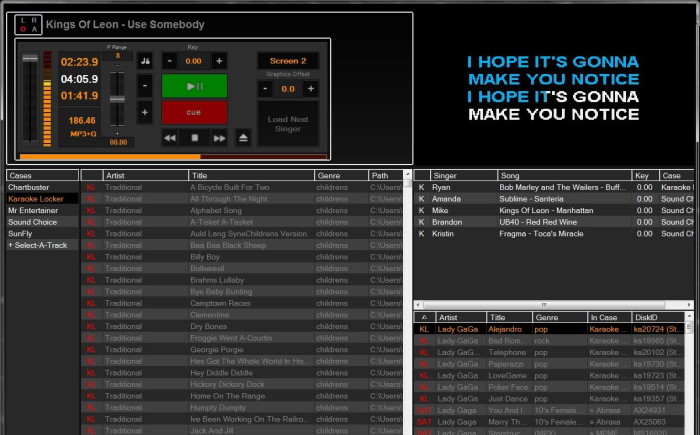700x435 pixels.
Task: Click pitch minus button beside pitch fader
Action: [x=145, y=86]
